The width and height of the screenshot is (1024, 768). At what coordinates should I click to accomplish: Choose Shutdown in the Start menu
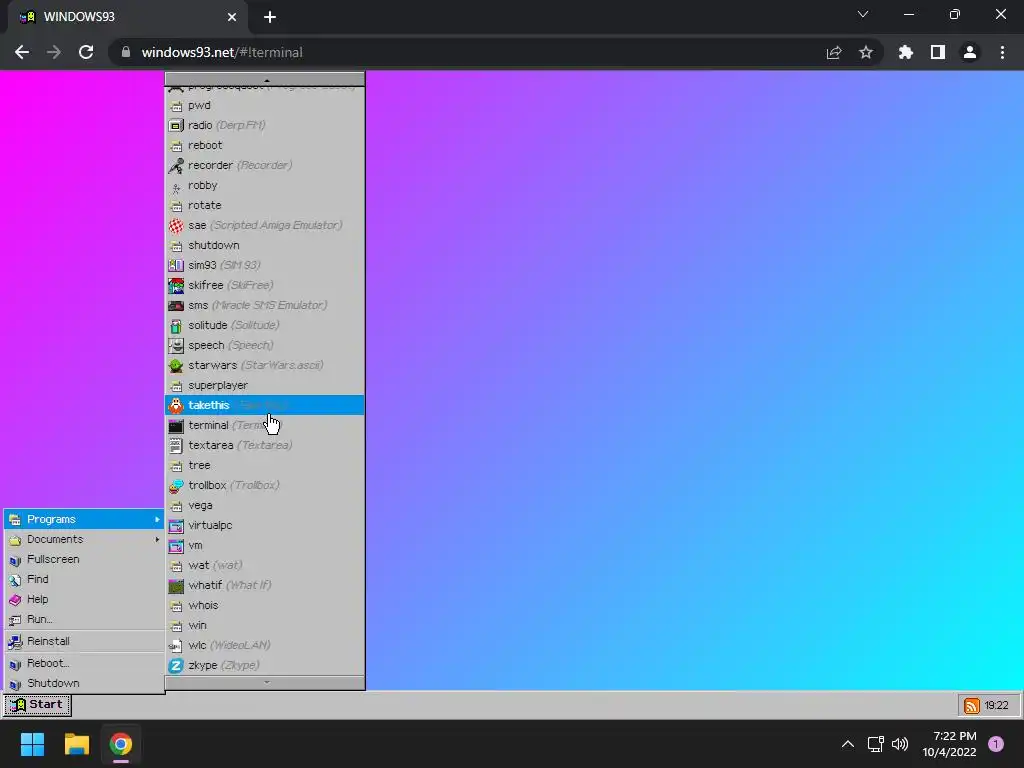(84, 683)
